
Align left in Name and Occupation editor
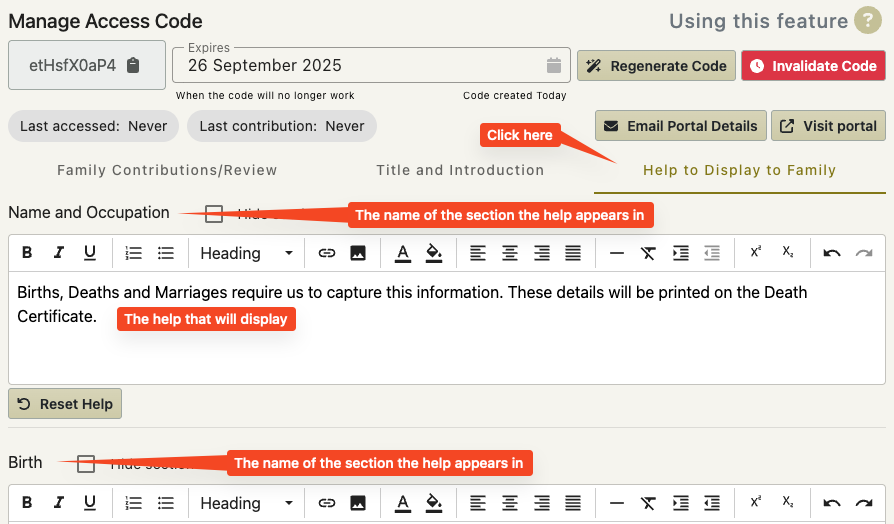pyautogui.click(x=478, y=253)
